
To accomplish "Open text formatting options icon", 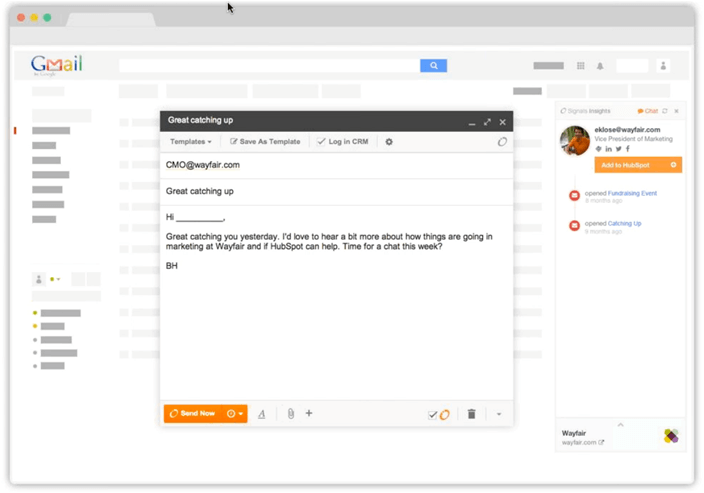I will pyautogui.click(x=262, y=414).
